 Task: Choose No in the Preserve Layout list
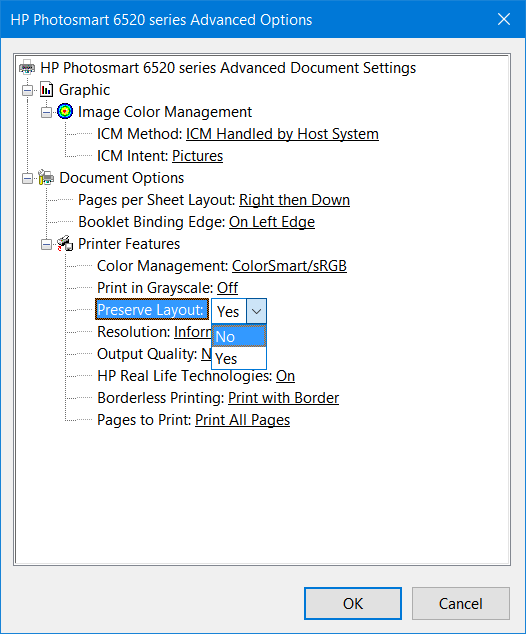(239, 336)
